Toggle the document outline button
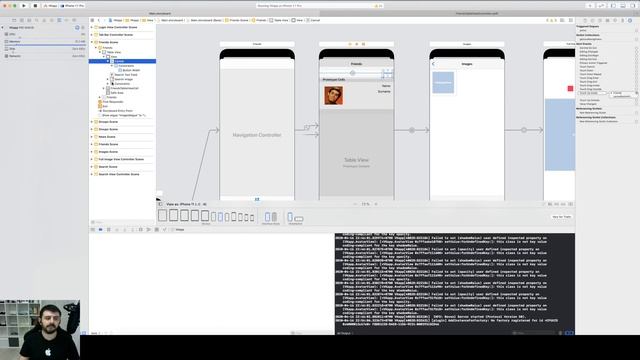The width and height of the screenshot is (640, 360). 160,204
